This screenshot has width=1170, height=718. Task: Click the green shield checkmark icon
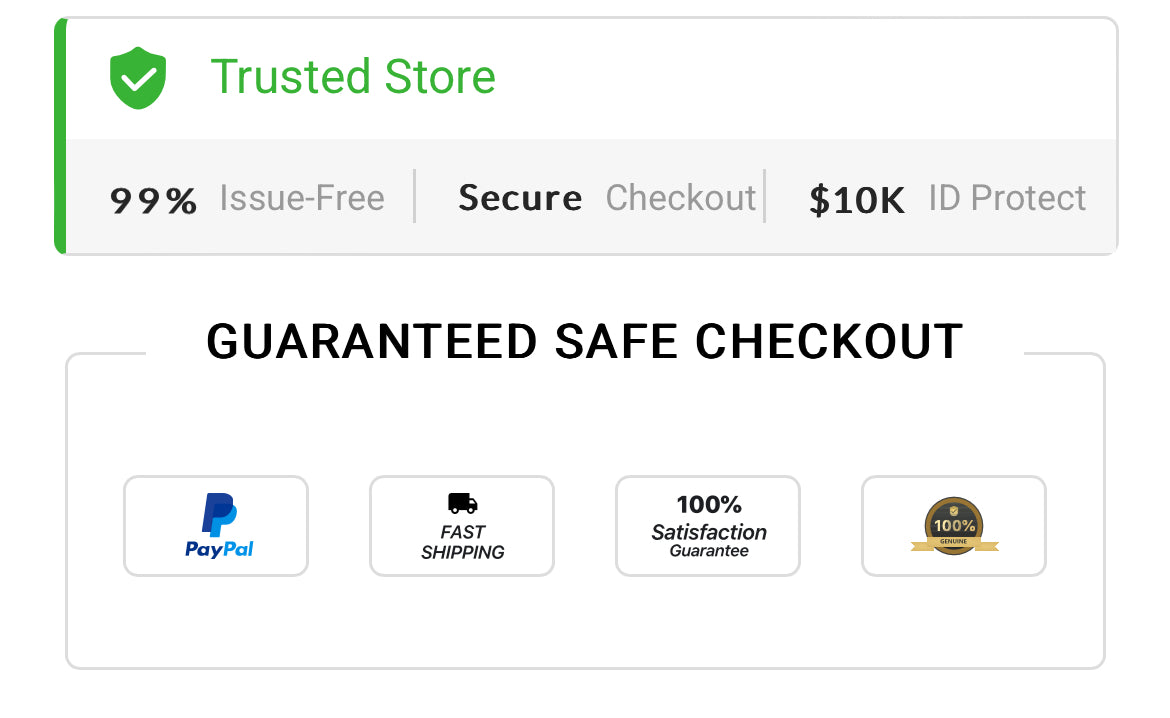(x=138, y=78)
